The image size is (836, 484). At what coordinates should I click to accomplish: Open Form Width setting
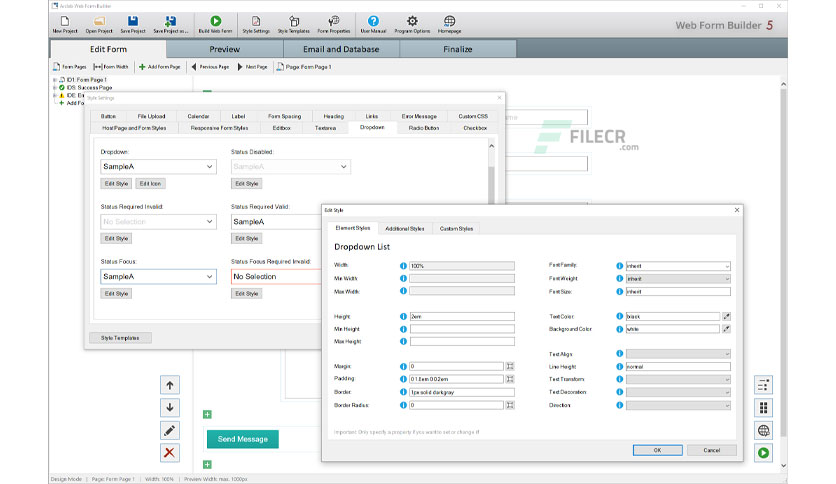pos(111,67)
